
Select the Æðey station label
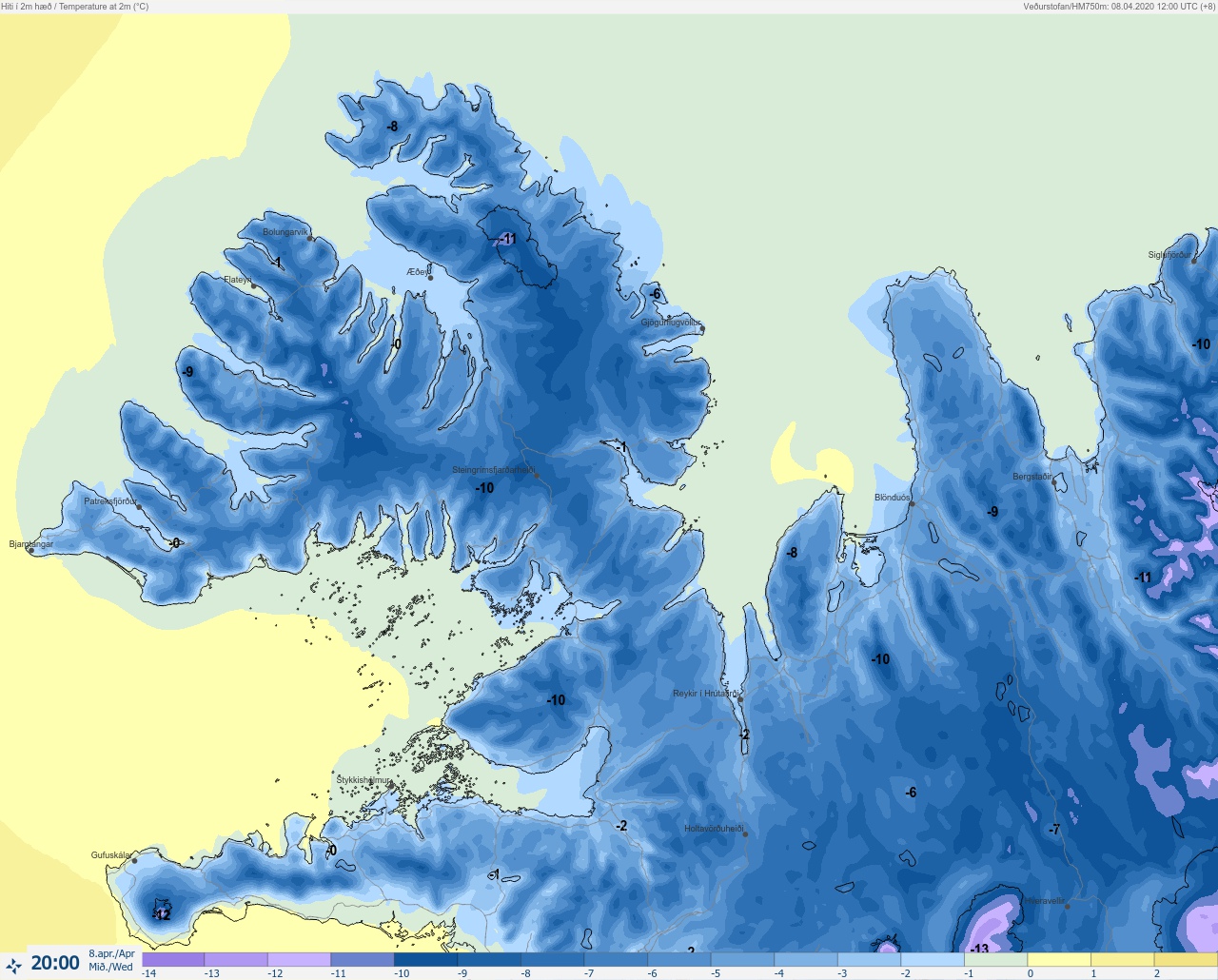coord(418,272)
